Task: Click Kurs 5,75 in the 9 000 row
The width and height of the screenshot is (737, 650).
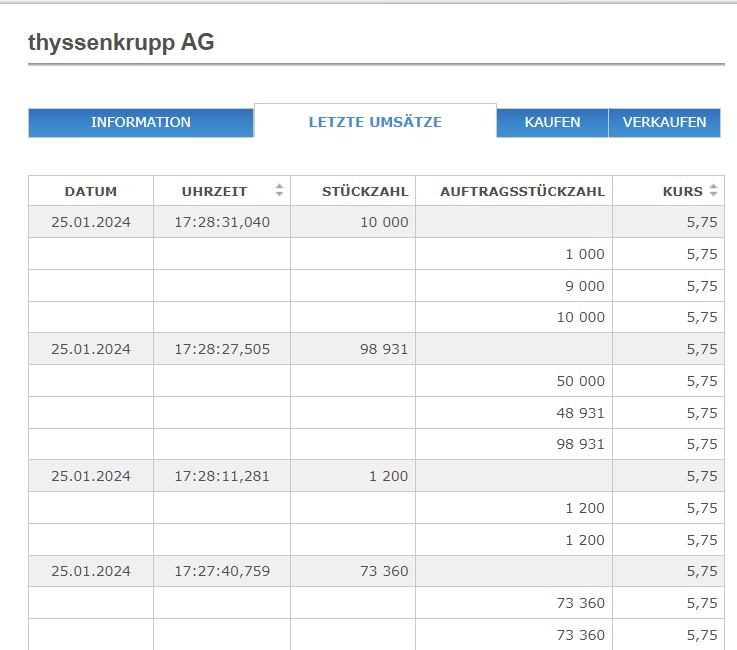Action: tap(702, 286)
